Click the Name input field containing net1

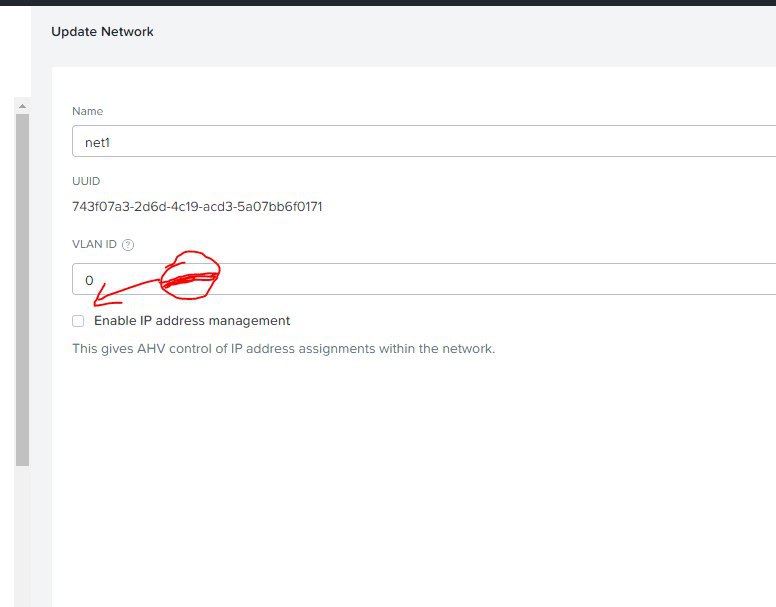click(424, 141)
